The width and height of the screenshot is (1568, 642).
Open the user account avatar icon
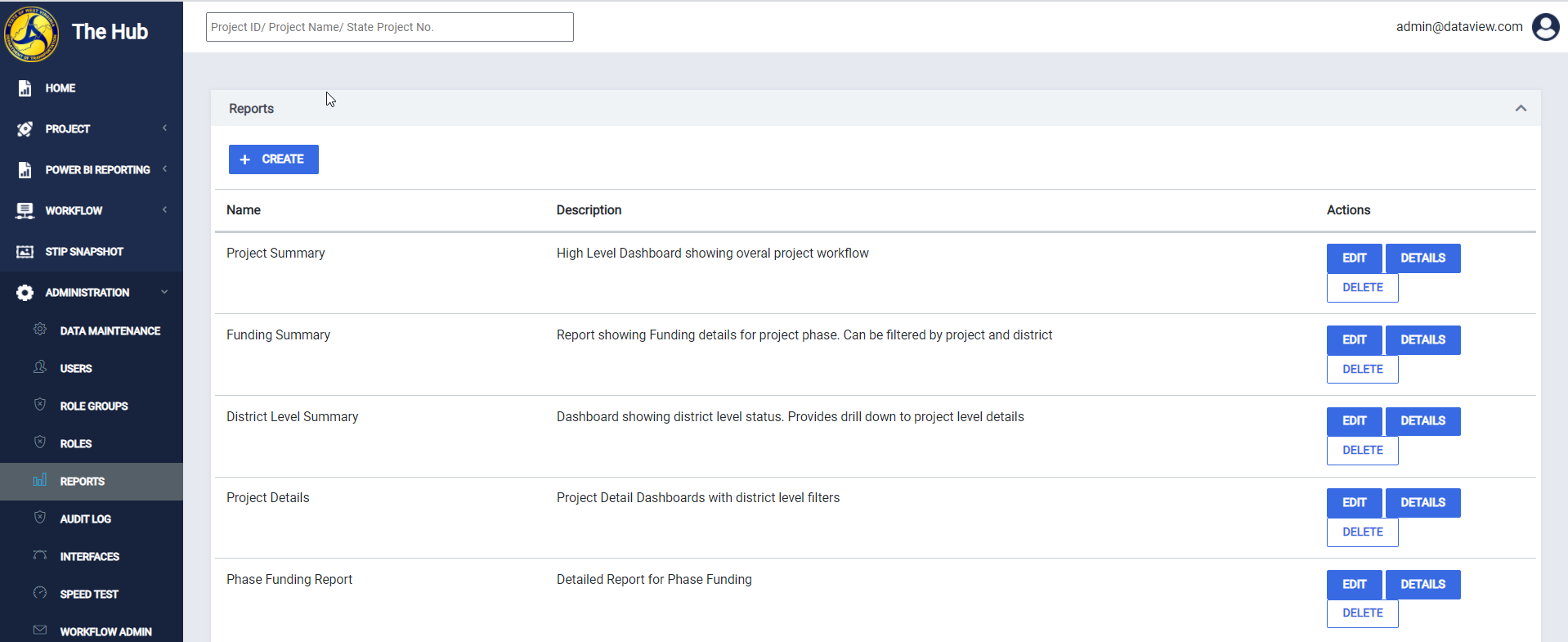[1545, 27]
